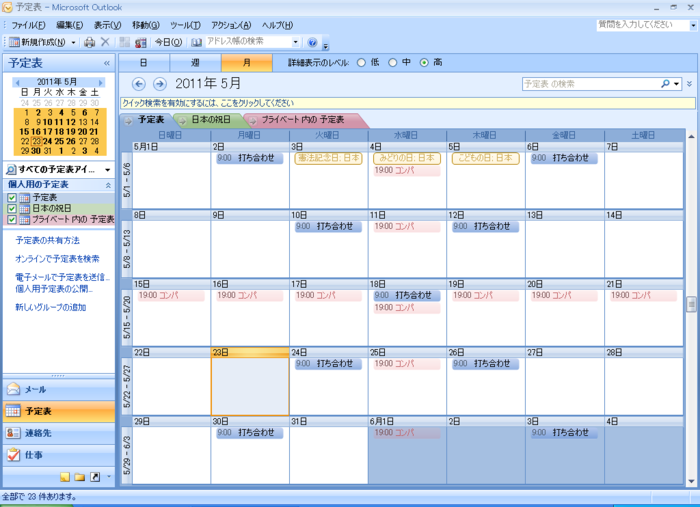Open the アクション menu
The image size is (700, 507).
tap(231, 25)
